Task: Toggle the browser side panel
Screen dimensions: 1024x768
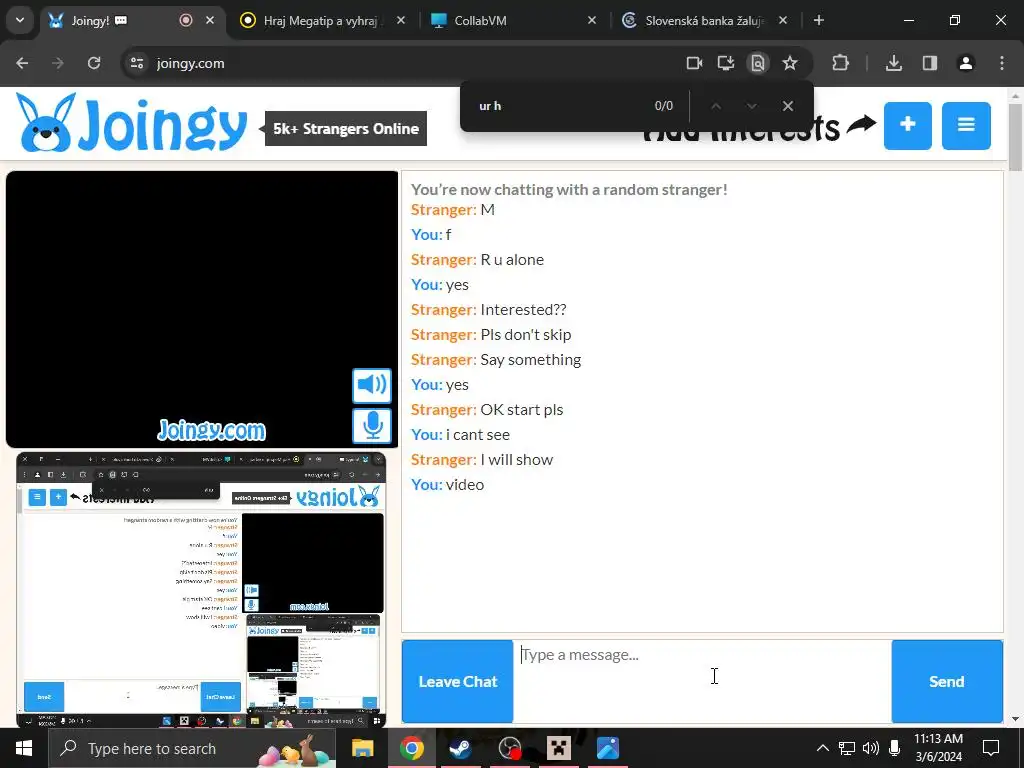Action: click(930, 63)
